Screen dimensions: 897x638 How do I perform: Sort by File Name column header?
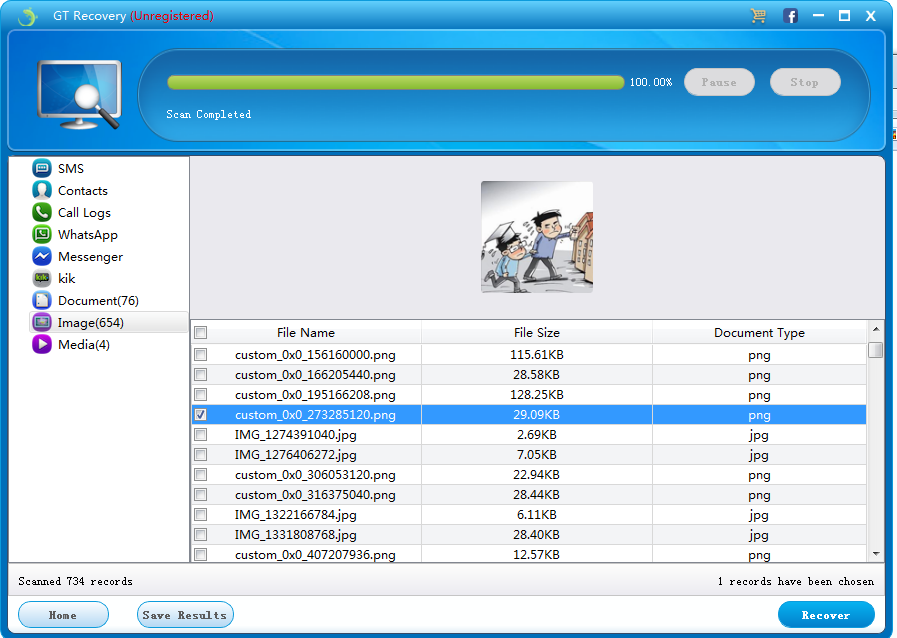coord(306,332)
